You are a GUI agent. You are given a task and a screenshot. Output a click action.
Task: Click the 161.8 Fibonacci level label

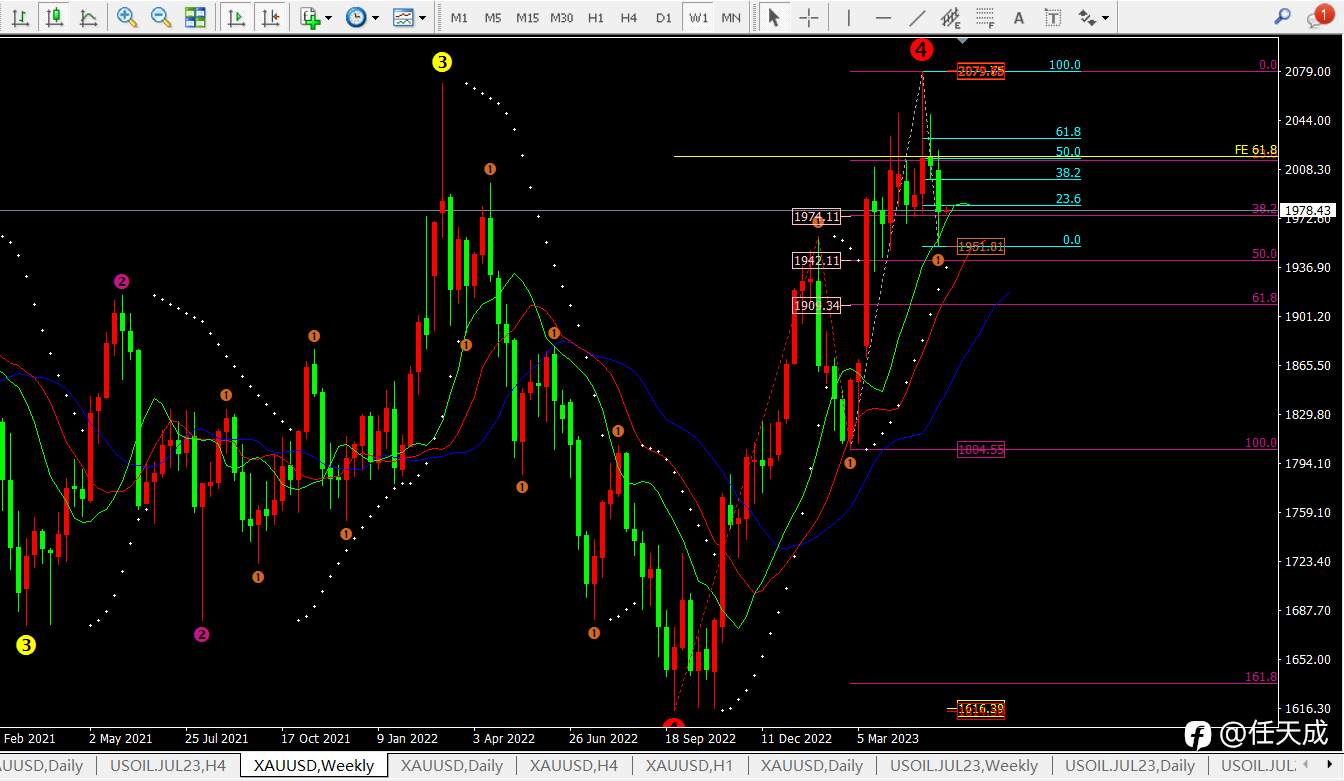click(1261, 677)
